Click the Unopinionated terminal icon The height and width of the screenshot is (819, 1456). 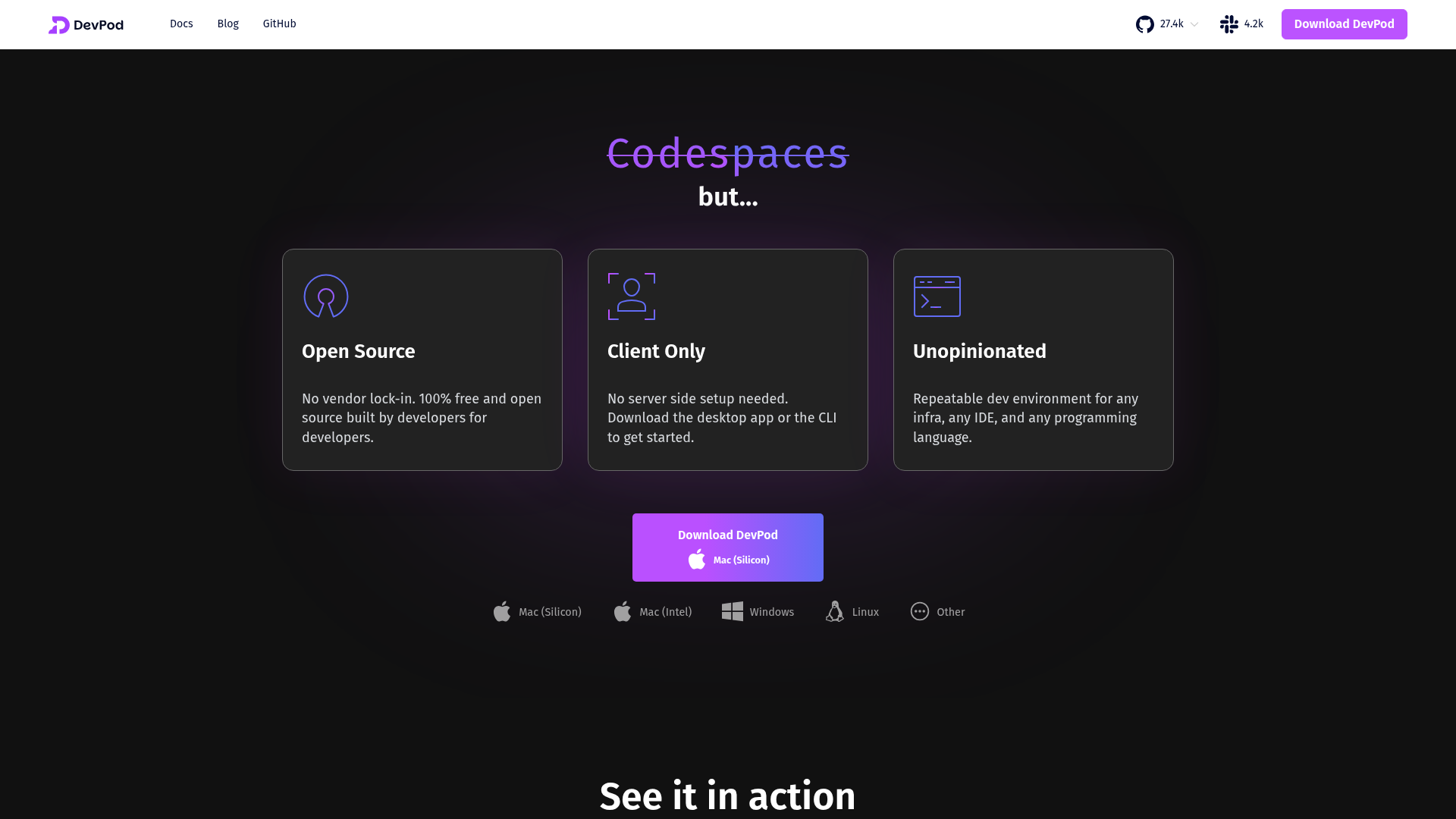[937, 297]
